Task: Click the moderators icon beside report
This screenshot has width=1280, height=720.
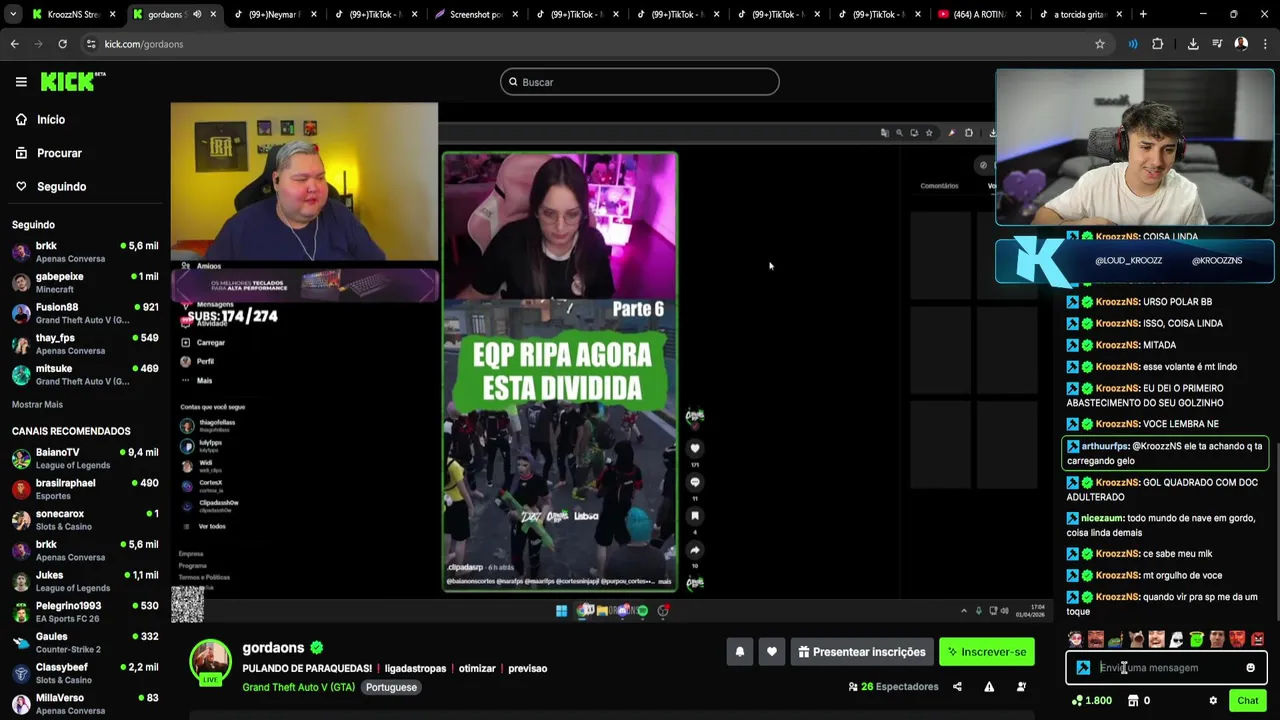Action: (1021, 687)
